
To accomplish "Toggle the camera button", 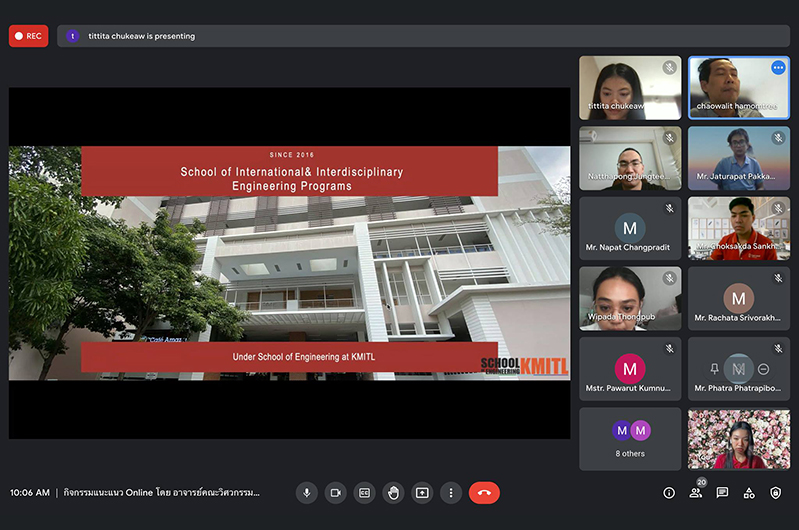I will (336, 493).
